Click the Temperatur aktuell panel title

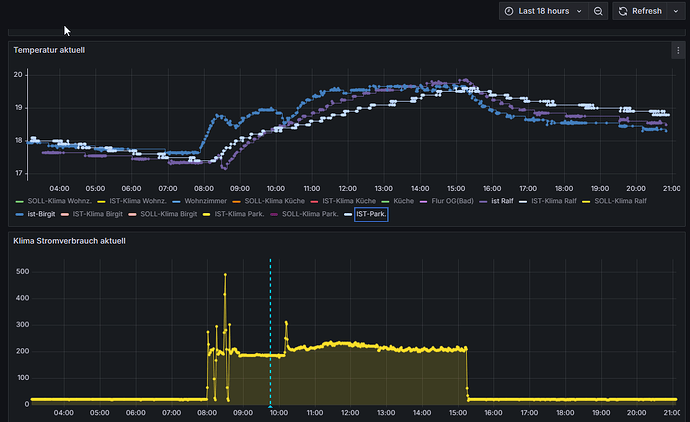[49, 49]
